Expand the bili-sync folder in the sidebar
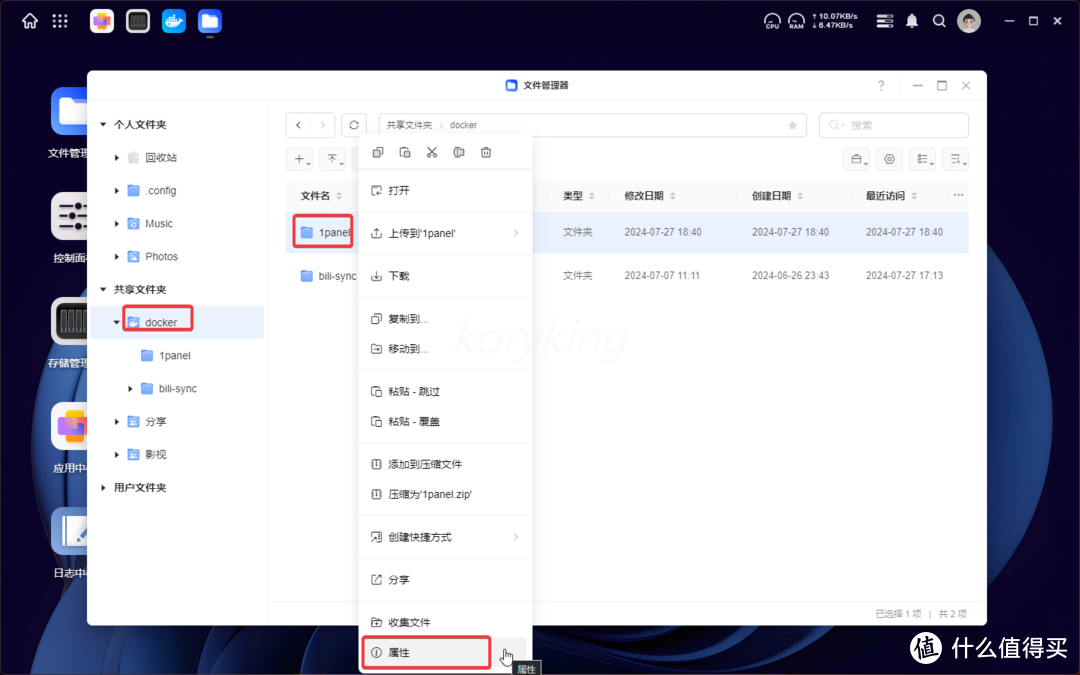 [129, 388]
